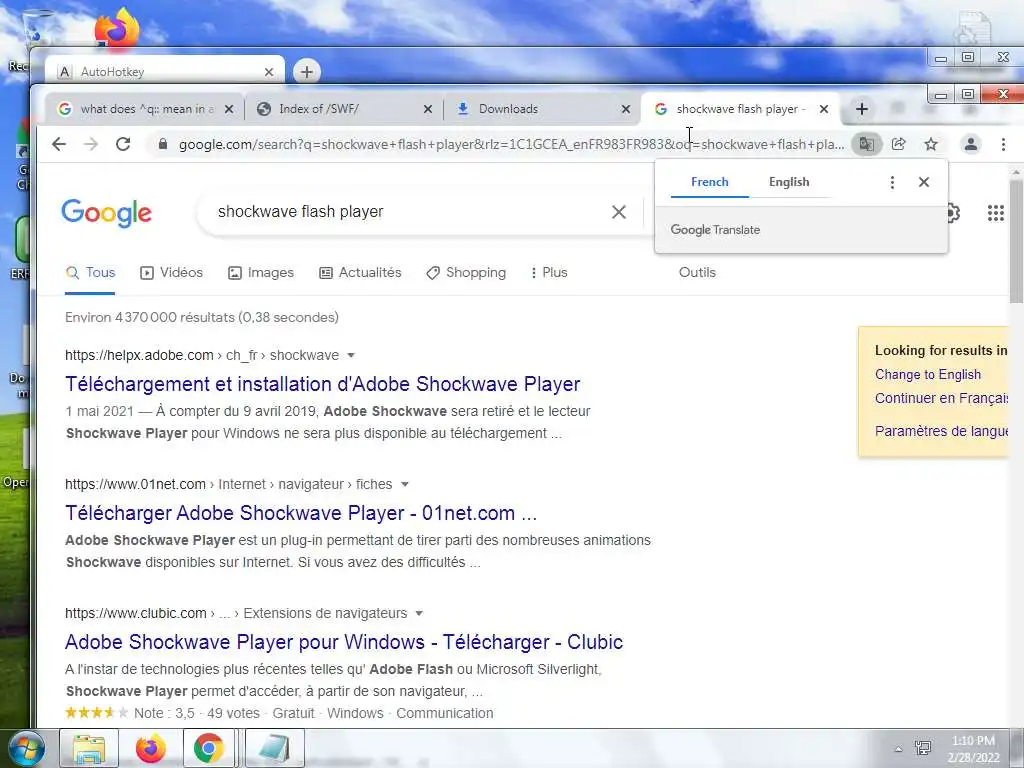Open new tab with plus button
This screenshot has width=1024, height=768.
[861, 109]
